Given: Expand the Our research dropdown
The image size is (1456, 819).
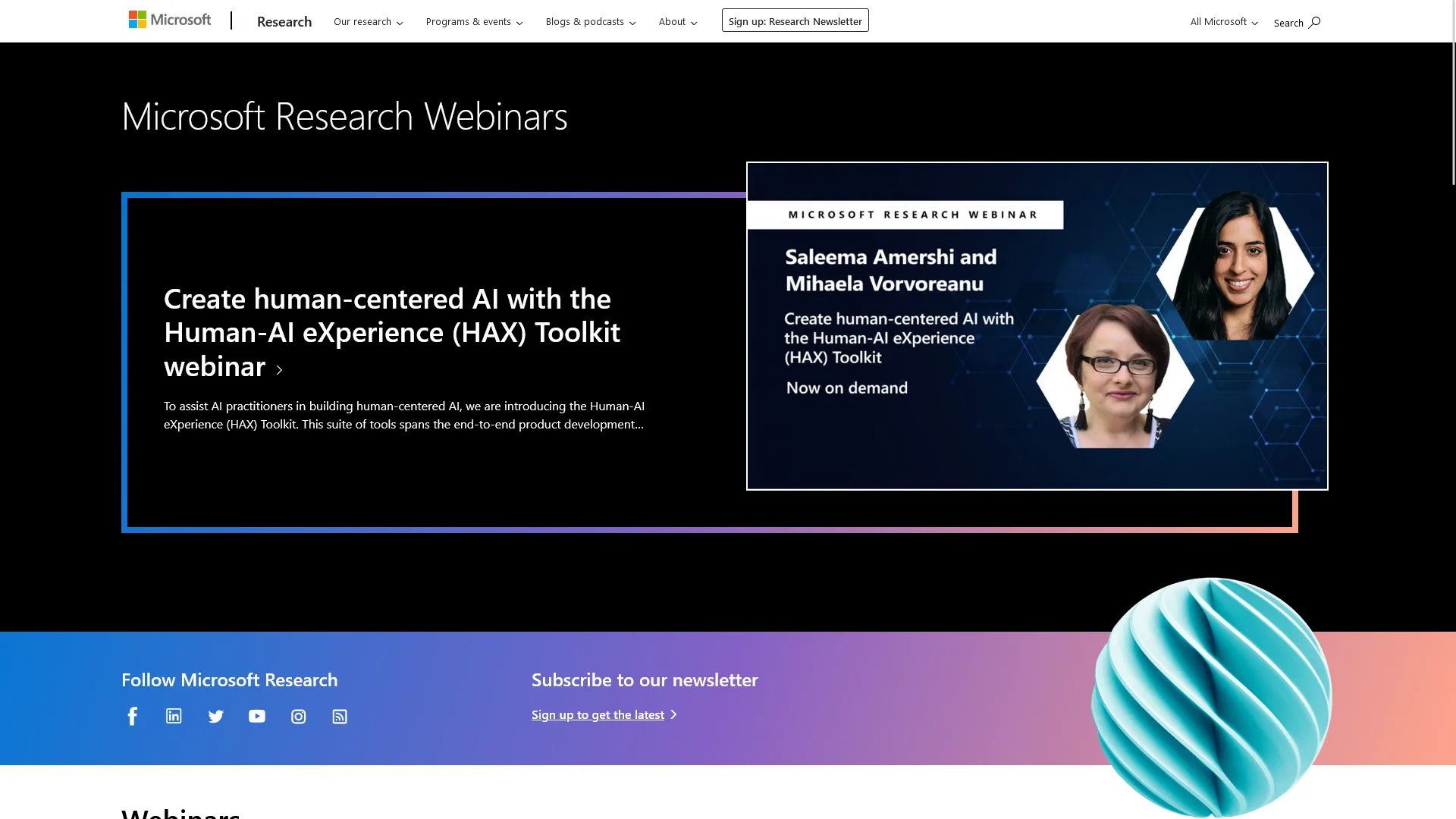Looking at the screenshot, I should pos(368,21).
